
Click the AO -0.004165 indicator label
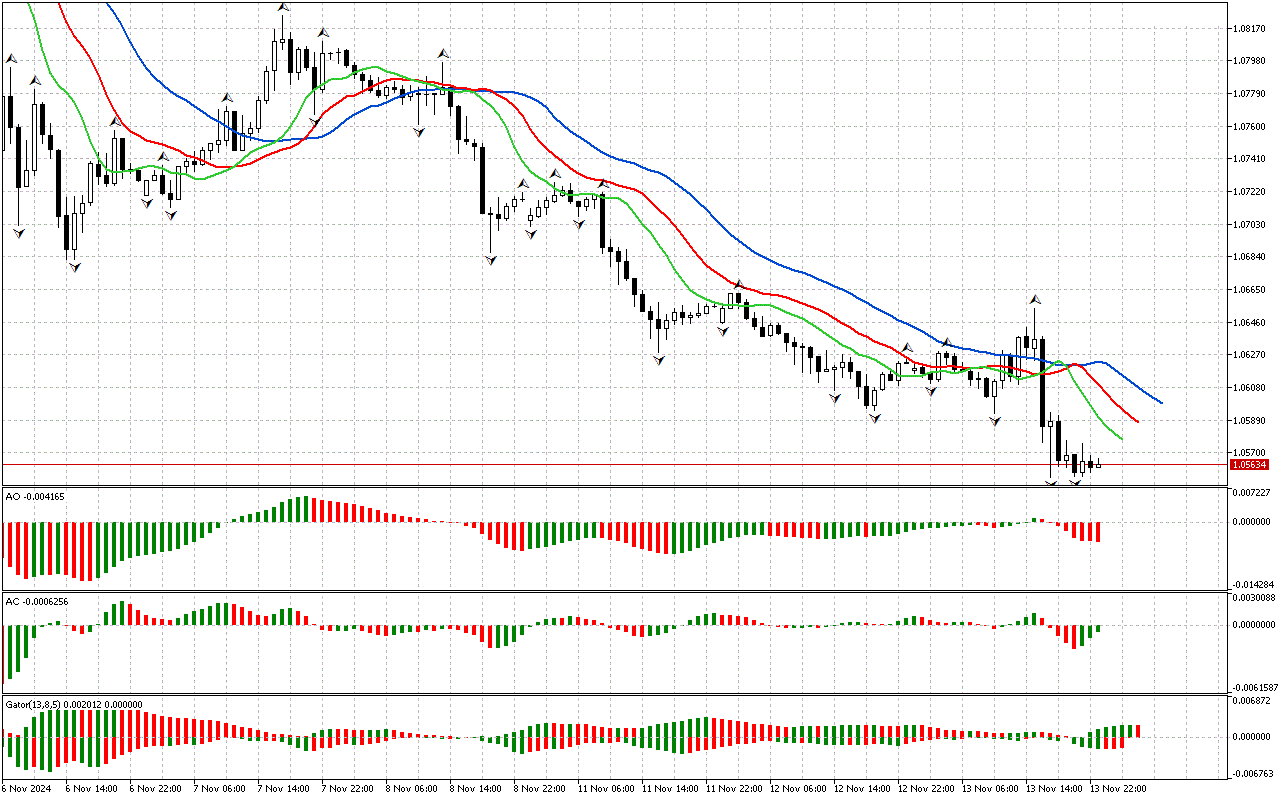pyautogui.click(x=35, y=497)
